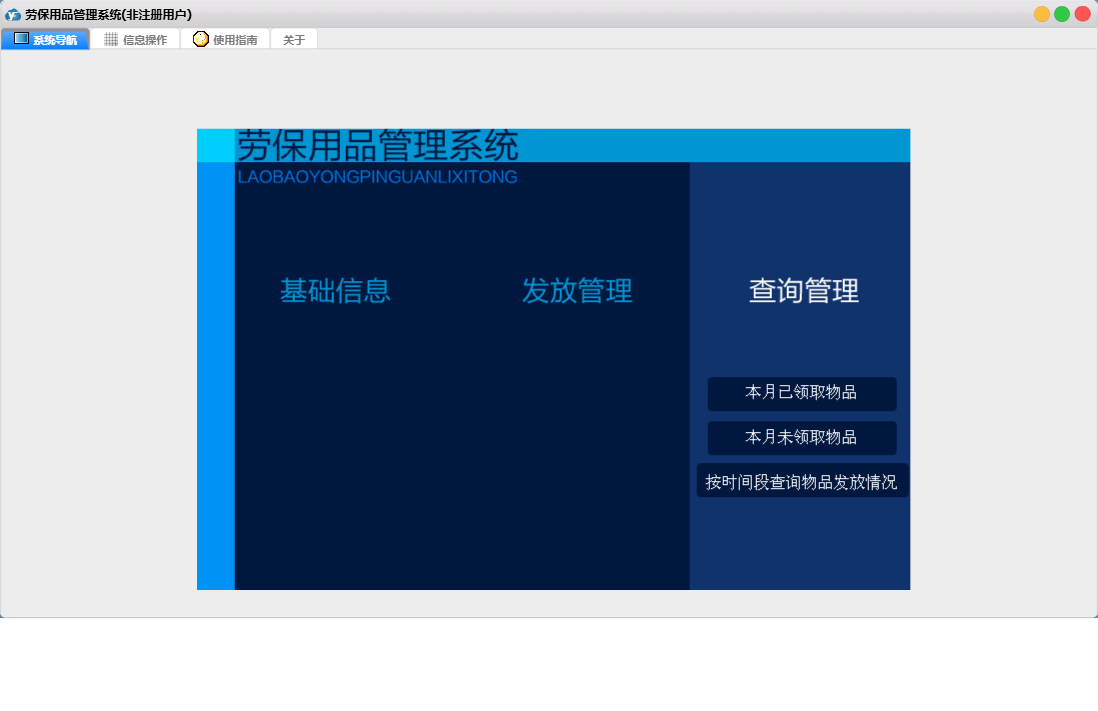Viewport: 1098px width, 711px height.
Task: Click the question mark icon on 使用指南 tab
Action: click(x=201, y=39)
